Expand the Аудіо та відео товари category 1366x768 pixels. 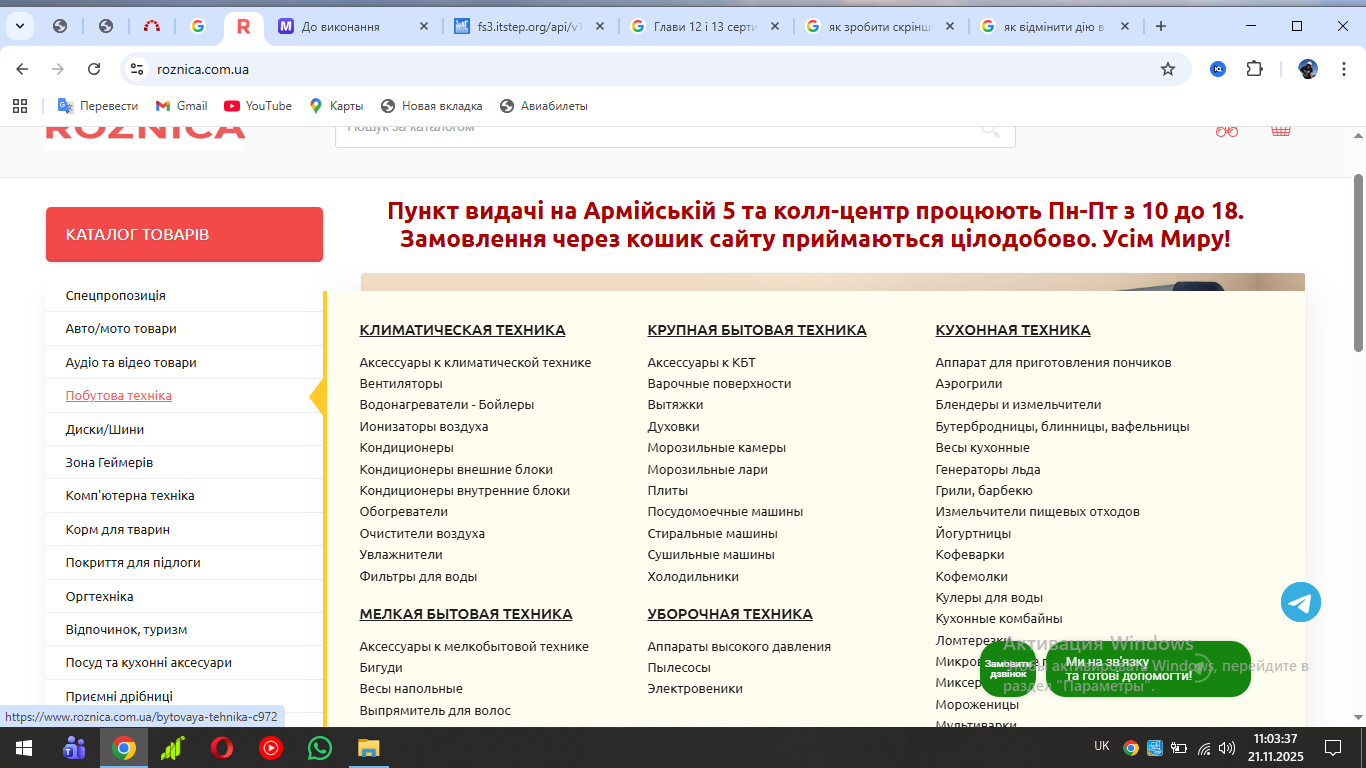pyautogui.click(x=131, y=363)
